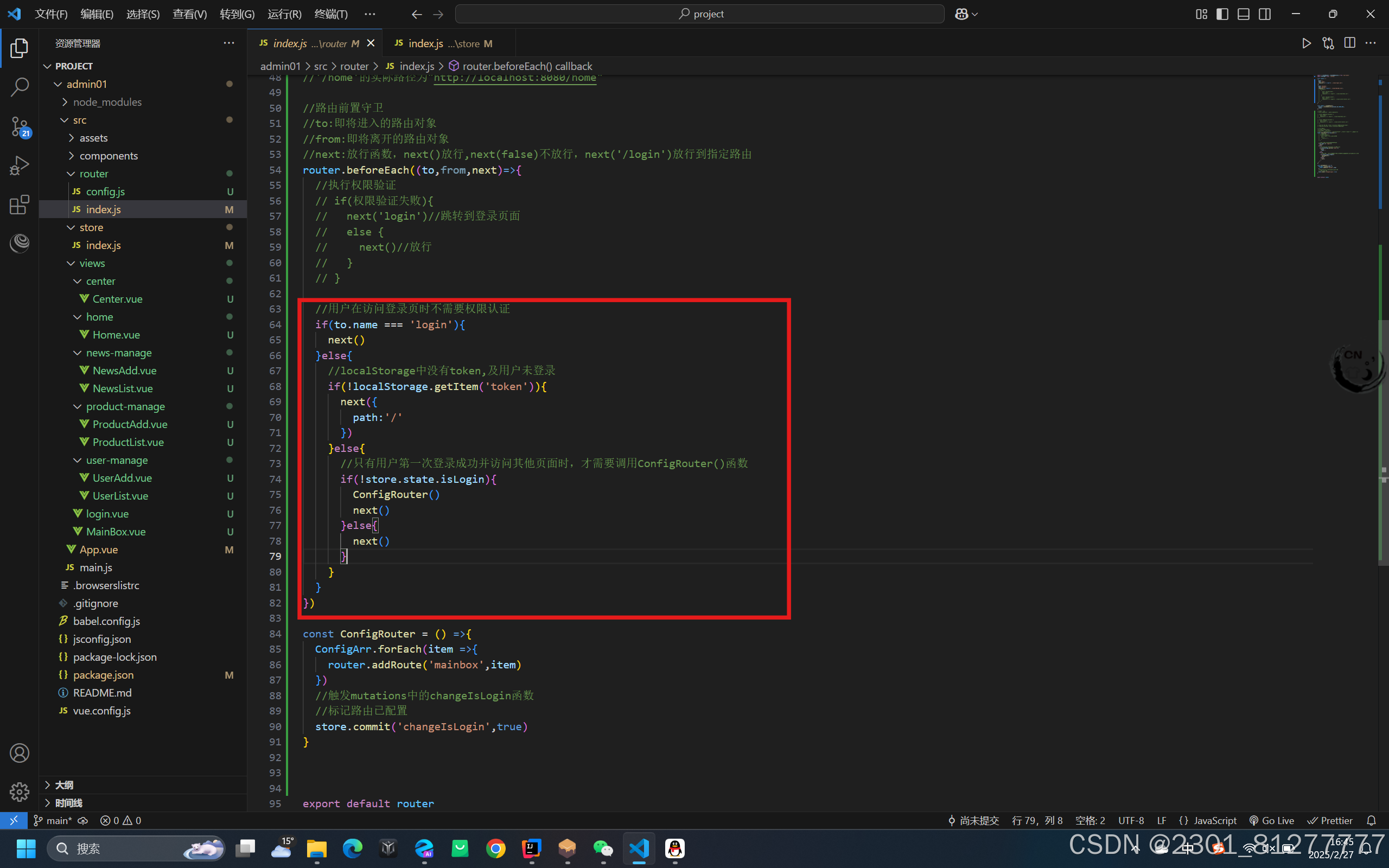
Task: Split the editor to the right
Action: pyautogui.click(x=1349, y=43)
